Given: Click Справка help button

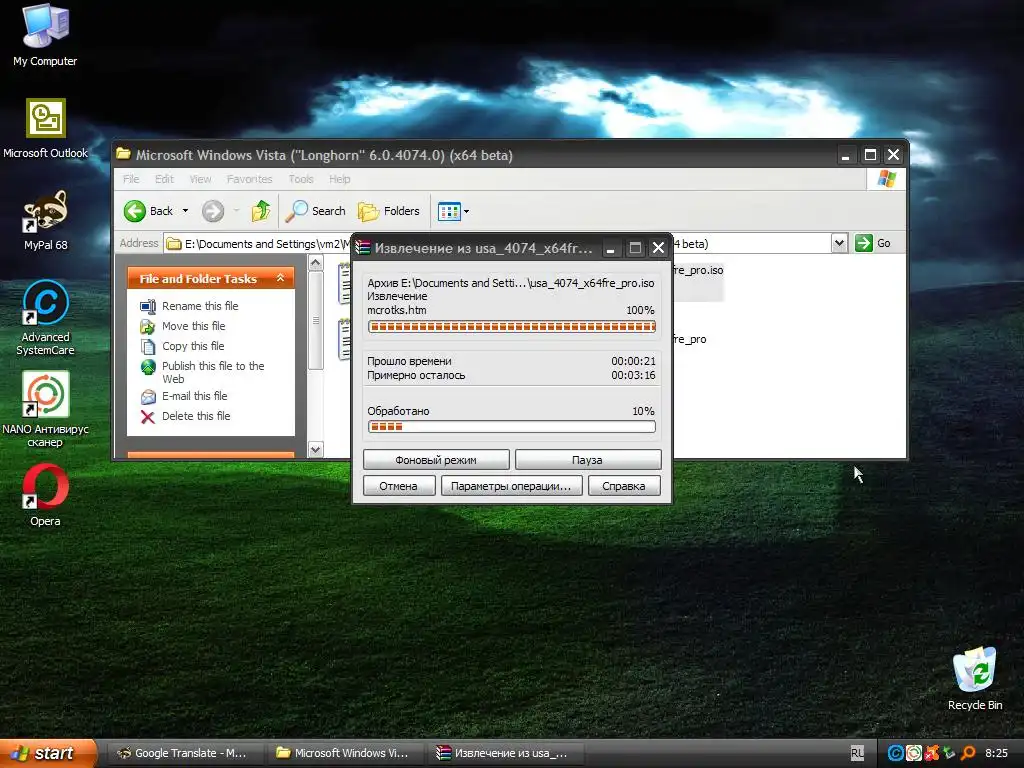Looking at the screenshot, I should [624, 486].
